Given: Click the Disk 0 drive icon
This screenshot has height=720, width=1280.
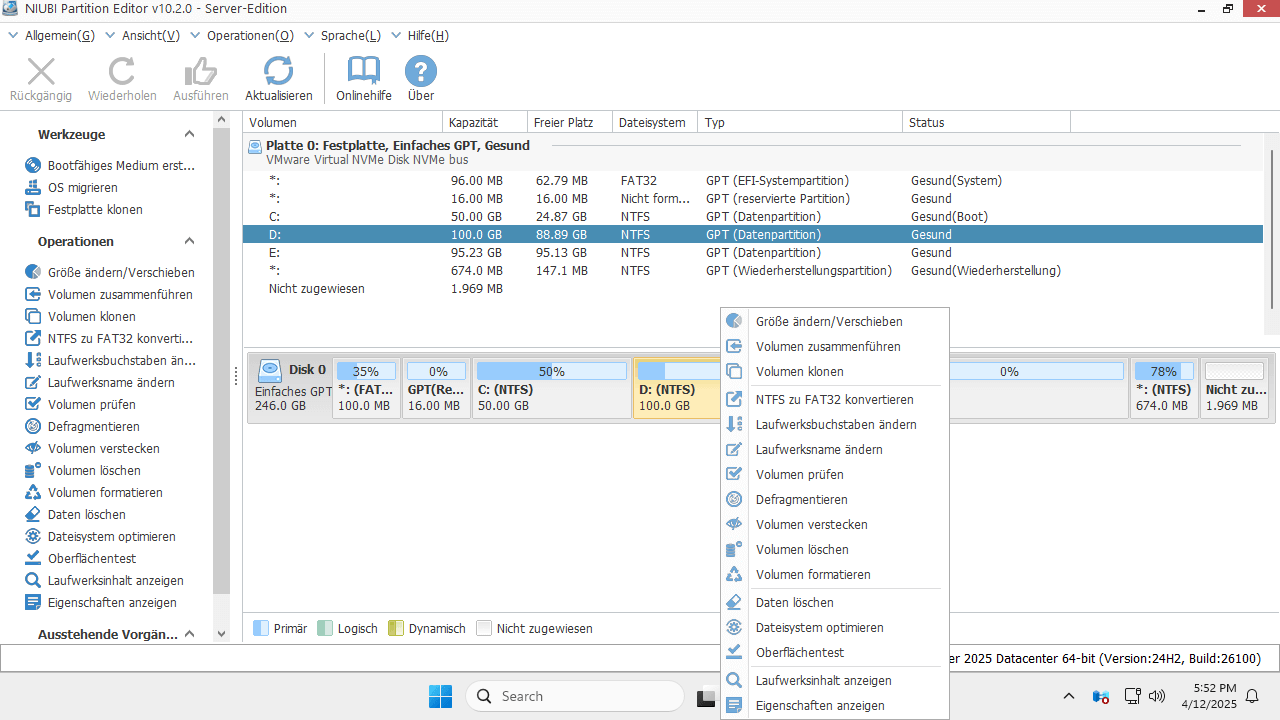Looking at the screenshot, I should click(x=270, y=371).
